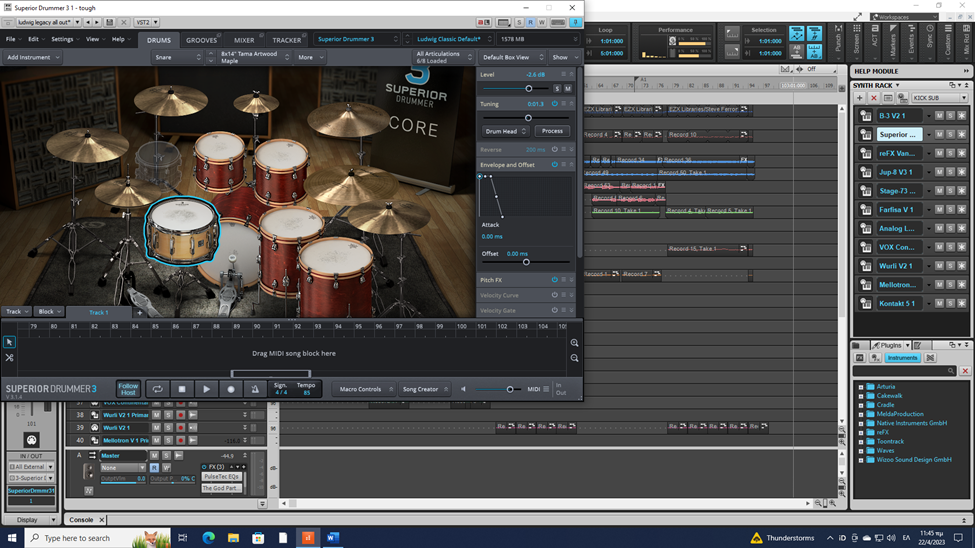
Task: Open the Instruments tab in plugin browser
Action: click(902, 358)
